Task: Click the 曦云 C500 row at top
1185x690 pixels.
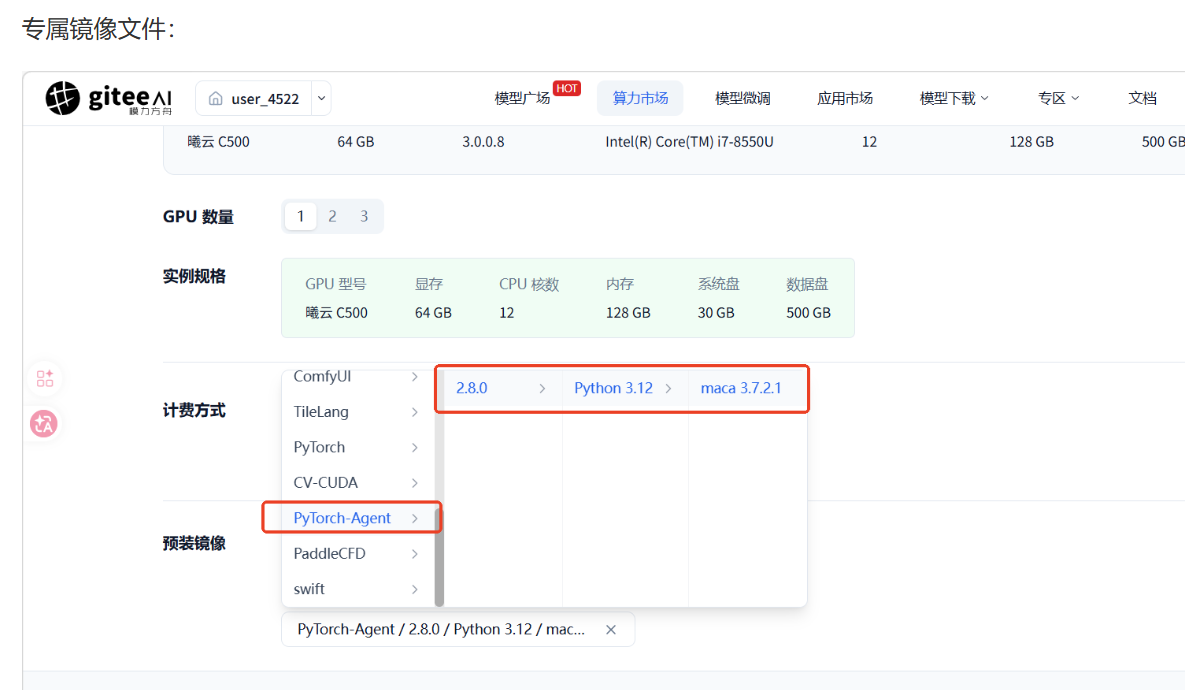Action: [674, 142]
